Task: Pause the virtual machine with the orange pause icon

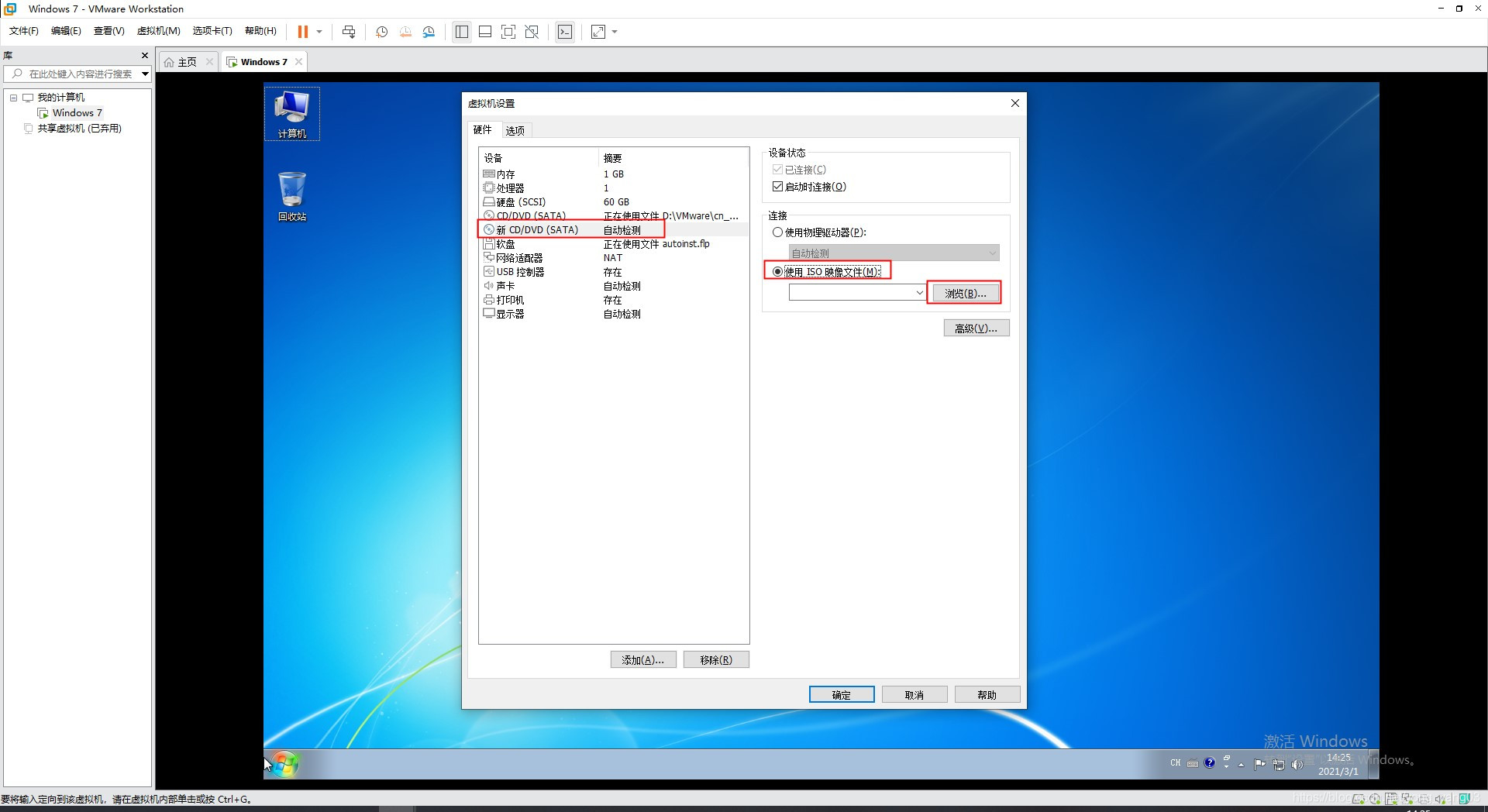Action: 302,32
